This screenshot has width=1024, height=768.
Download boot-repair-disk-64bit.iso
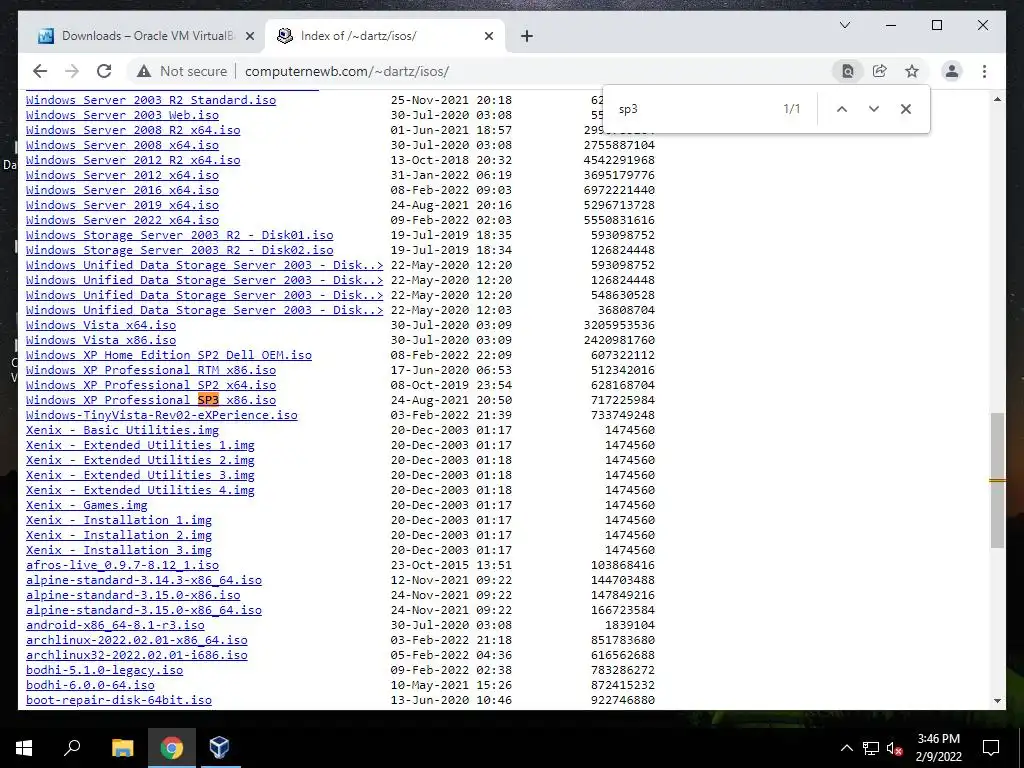(x=119, y=701)
